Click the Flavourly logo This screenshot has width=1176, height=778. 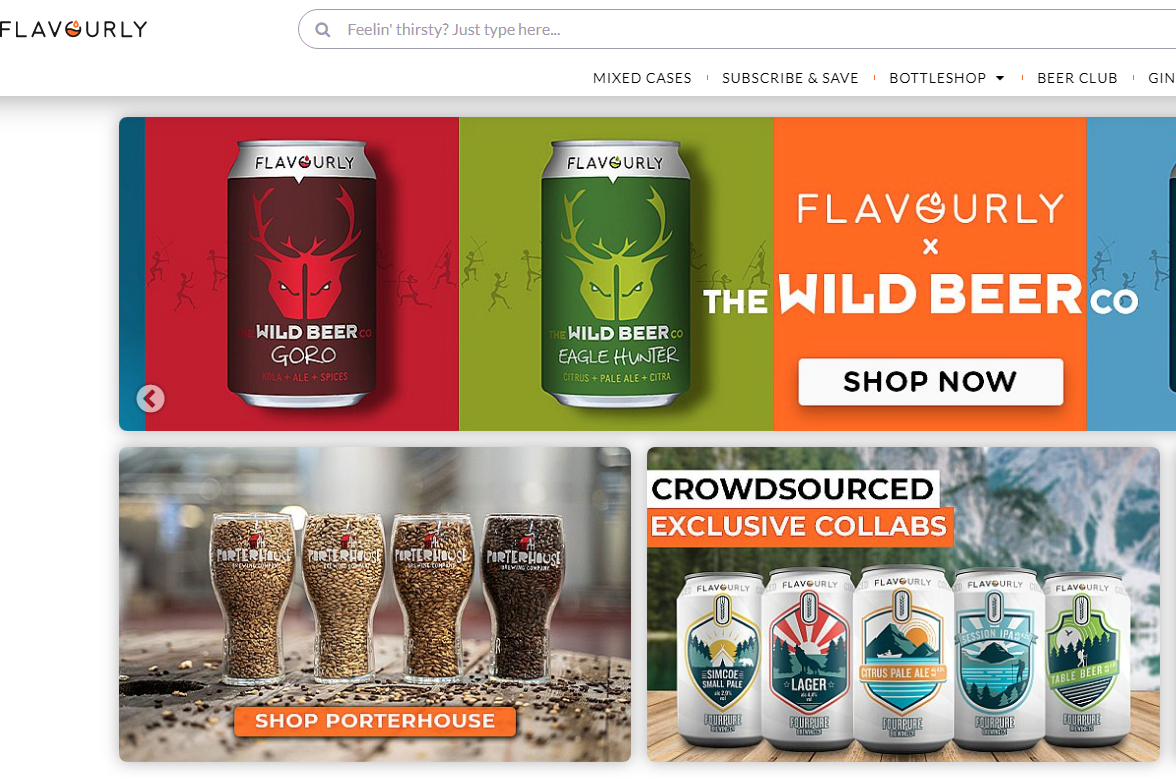(74, 29)
